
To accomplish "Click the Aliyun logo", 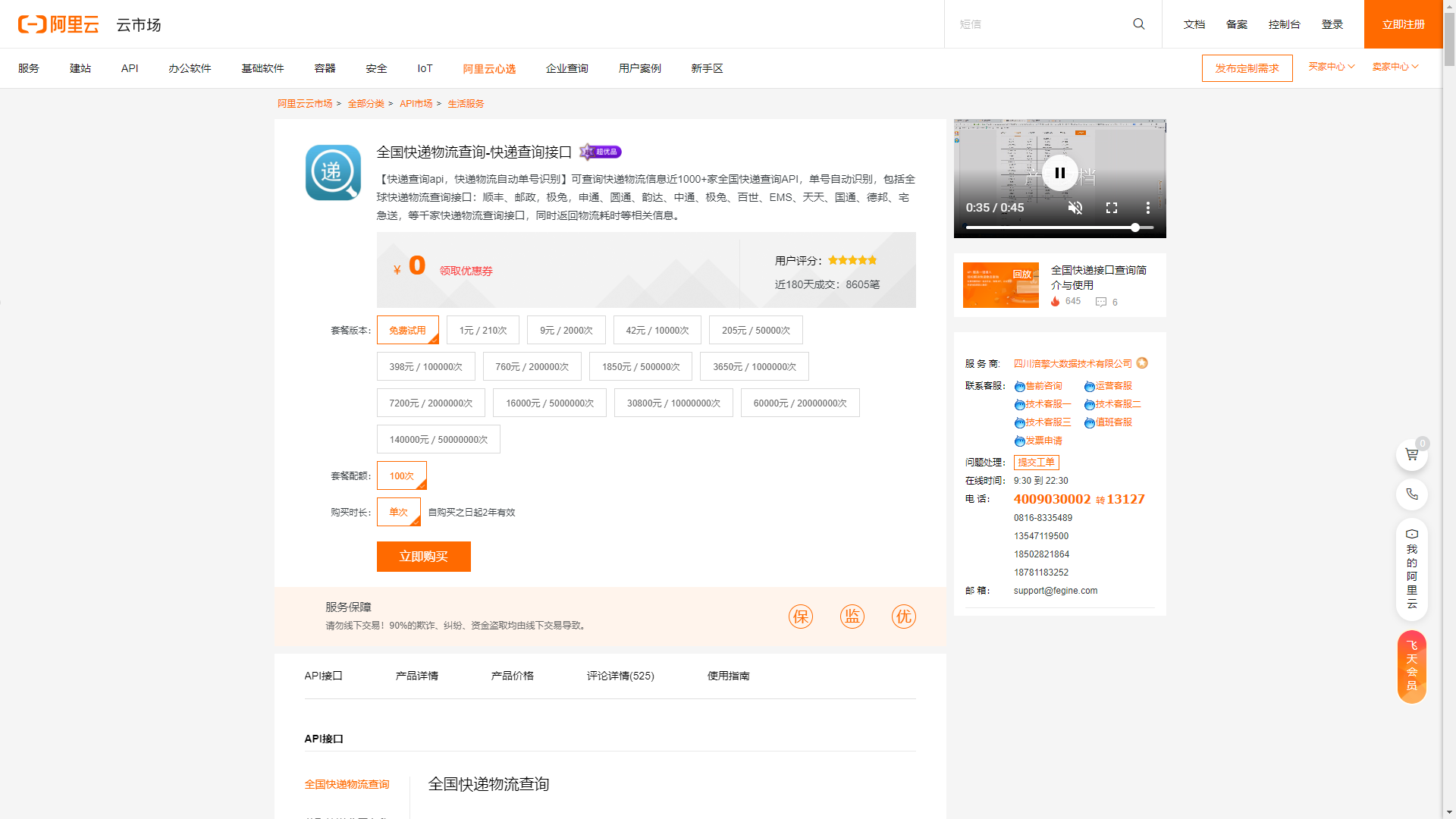I will tap(58, 24).
